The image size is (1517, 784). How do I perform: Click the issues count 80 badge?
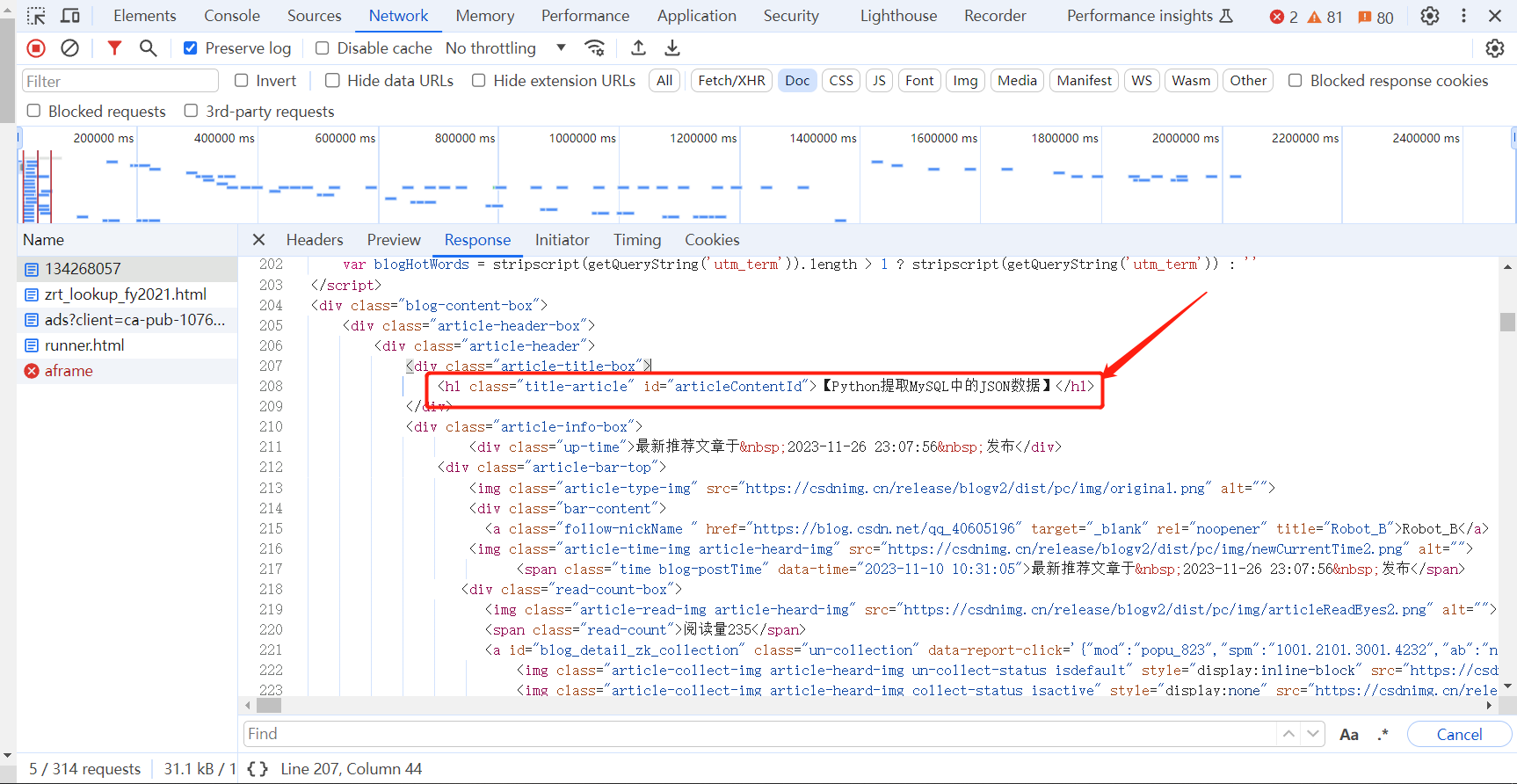[x=1376, y=17]
